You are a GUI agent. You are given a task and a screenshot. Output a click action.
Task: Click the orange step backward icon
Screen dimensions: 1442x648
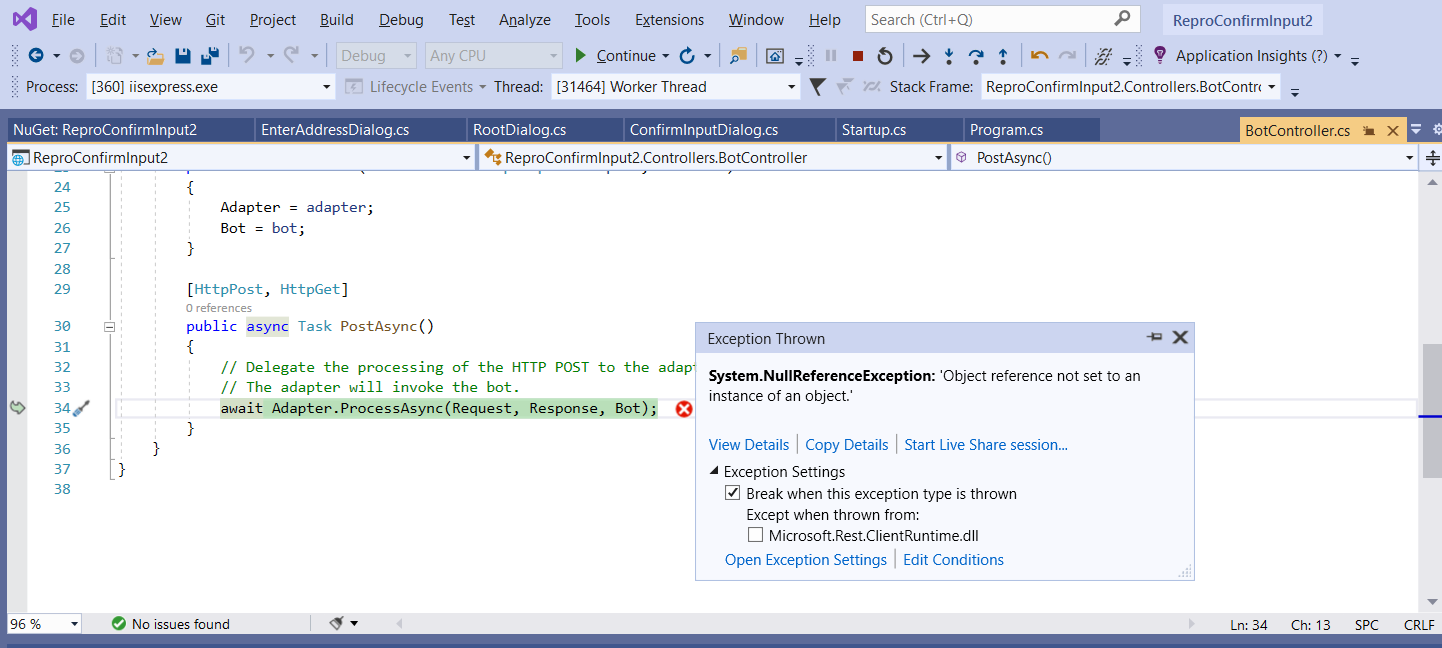pos(1040,56)
